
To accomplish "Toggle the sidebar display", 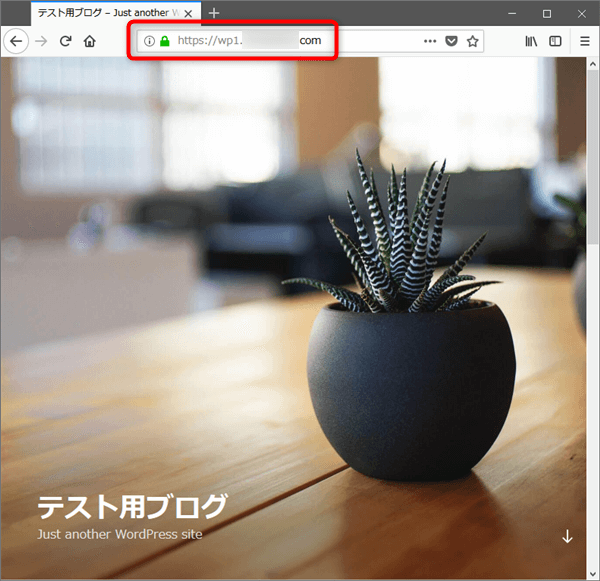I will (556, 41).
